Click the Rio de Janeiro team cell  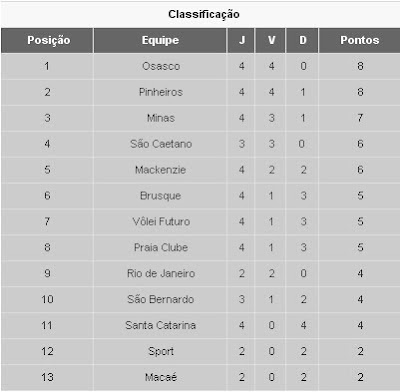160,273
